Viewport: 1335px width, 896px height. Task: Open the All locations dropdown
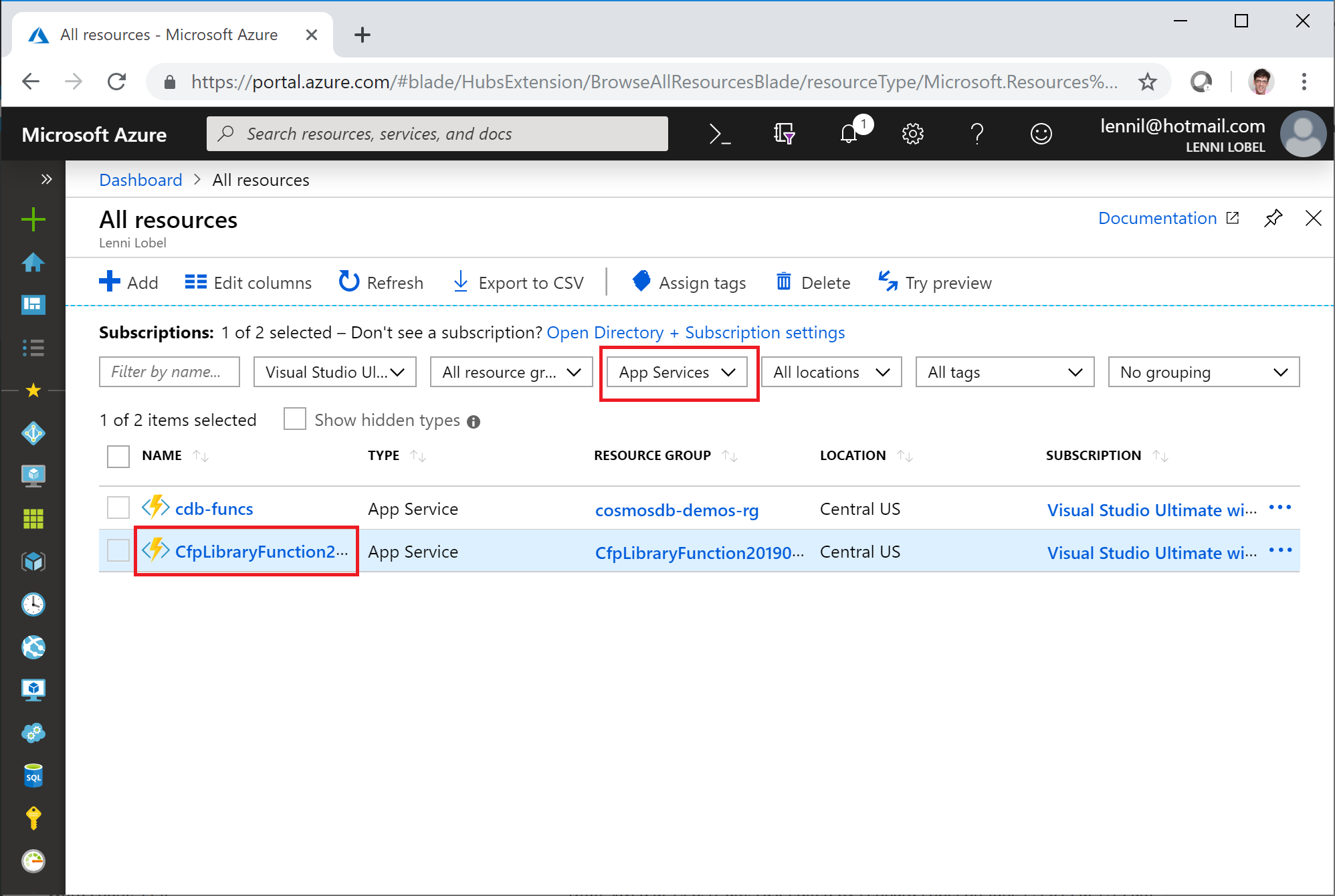pyautogui.click(x=831, y=372)
